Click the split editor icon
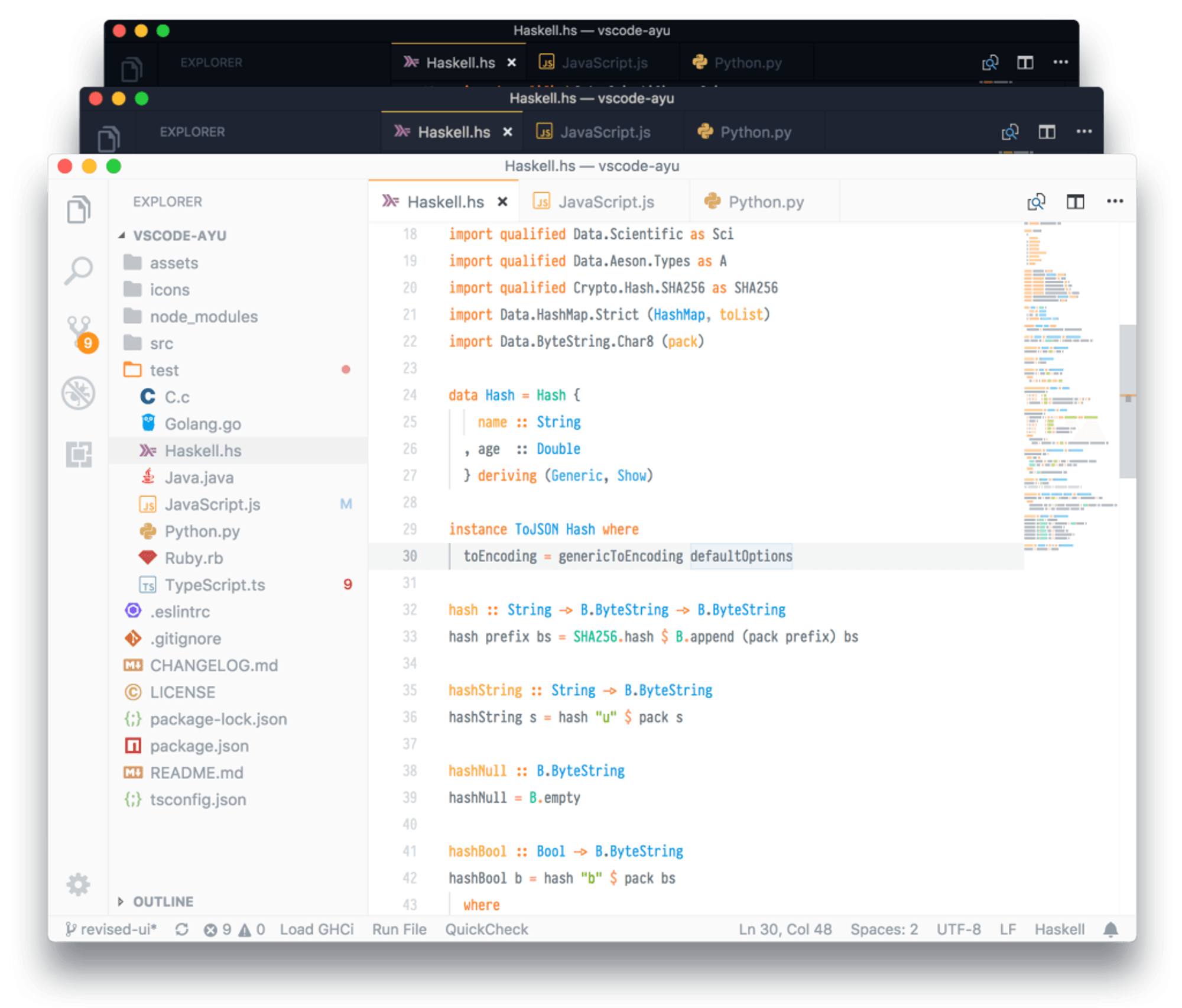 [x=1075, y=202]
